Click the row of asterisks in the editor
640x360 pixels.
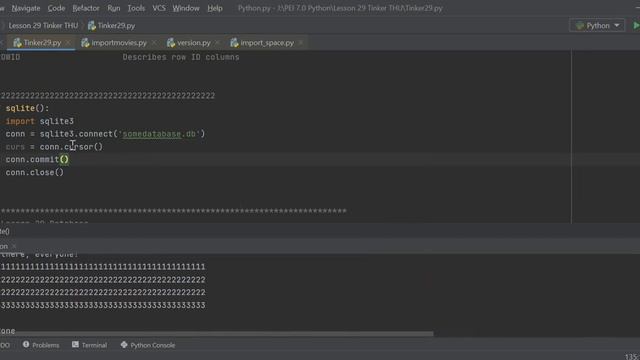[173, 211]
